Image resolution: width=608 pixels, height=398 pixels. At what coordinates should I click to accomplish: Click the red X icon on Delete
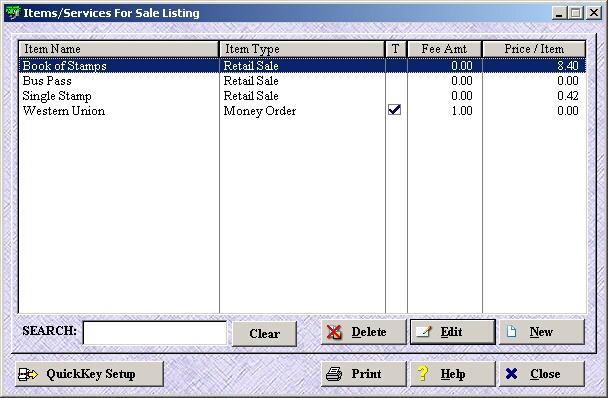click(333, 332)
